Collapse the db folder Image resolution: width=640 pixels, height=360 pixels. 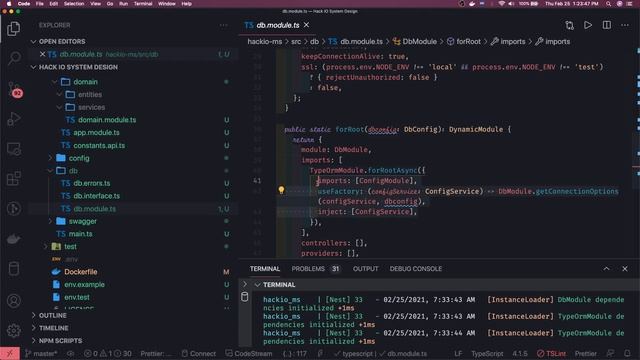pyautogui.click(x=50, y=171)
